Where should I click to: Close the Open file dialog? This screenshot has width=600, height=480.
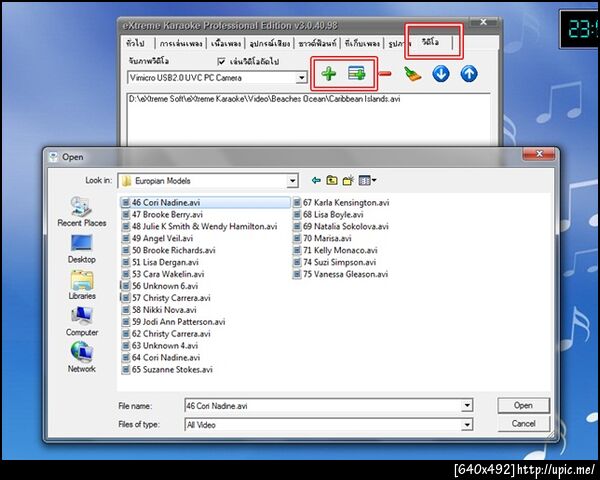[x=539, y=154]
